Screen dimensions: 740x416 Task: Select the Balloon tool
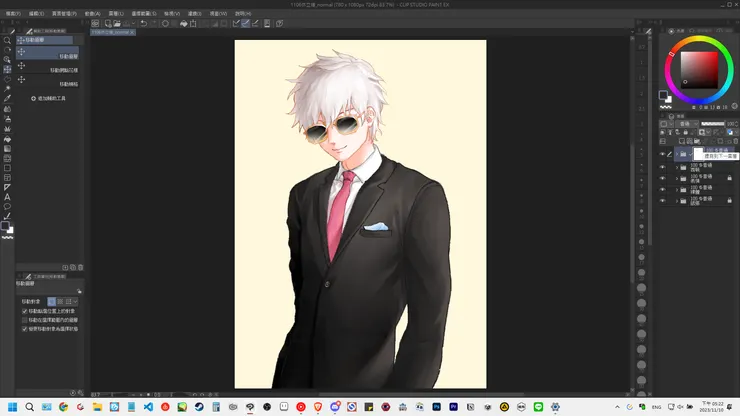tap(7, 207)
